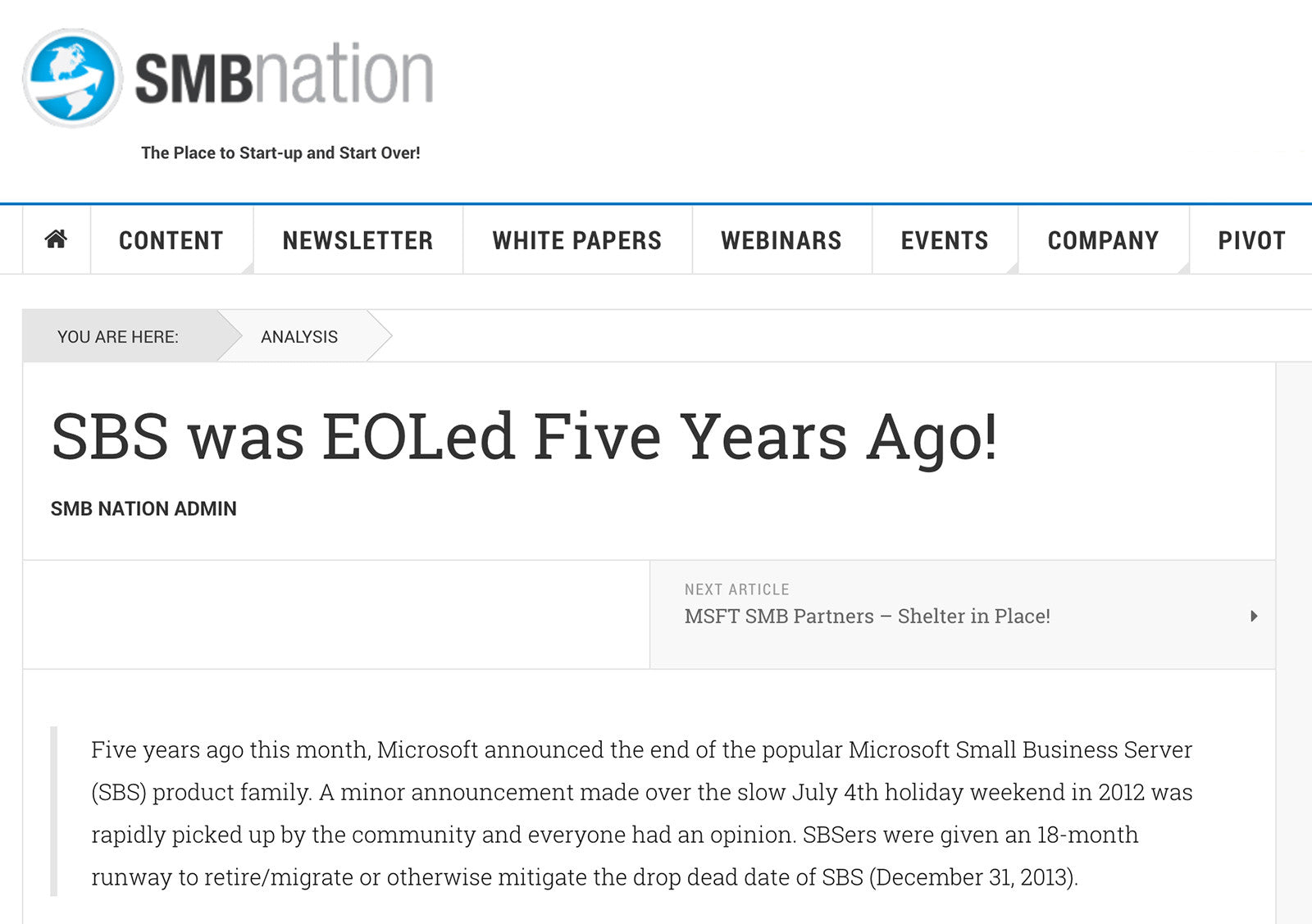Select the WHITE PAPERS navigation tab
This screenshot has width=1312, height=924.
pos(576,239)
